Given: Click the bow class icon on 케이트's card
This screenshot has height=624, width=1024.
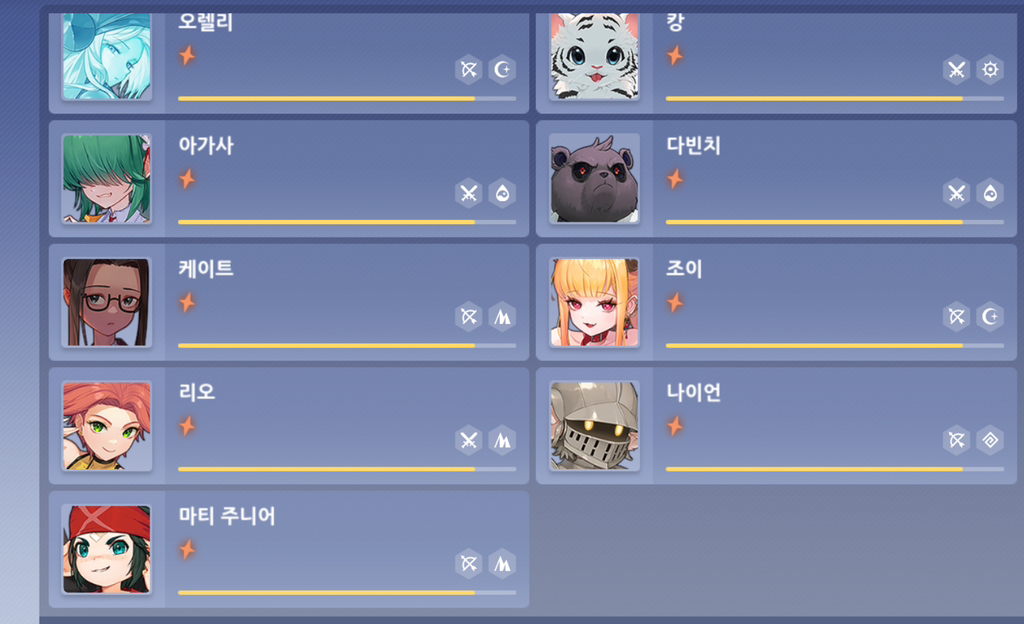Looking at the screenshot, I should (x=468, y=317).
